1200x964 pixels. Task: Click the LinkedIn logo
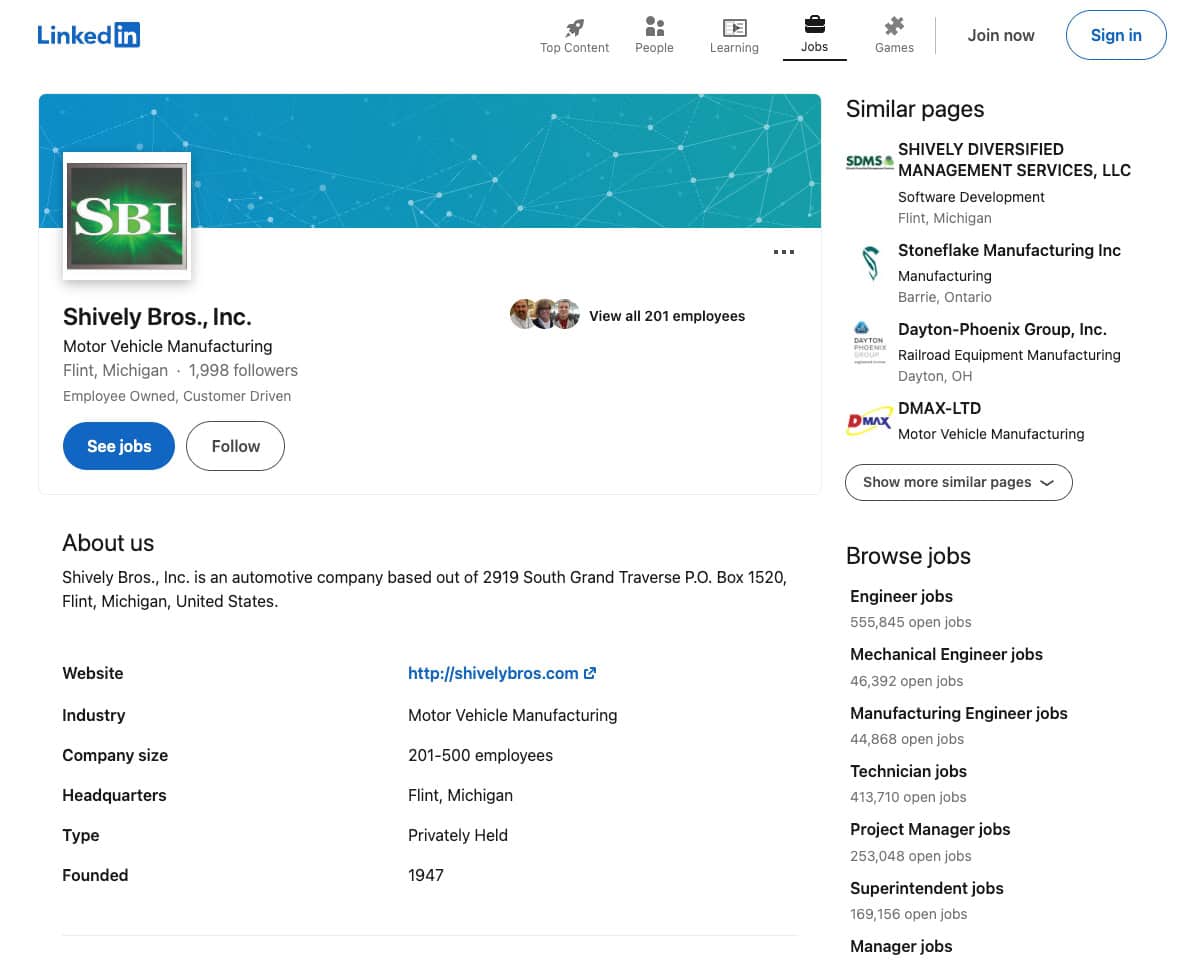pos(88,35)
